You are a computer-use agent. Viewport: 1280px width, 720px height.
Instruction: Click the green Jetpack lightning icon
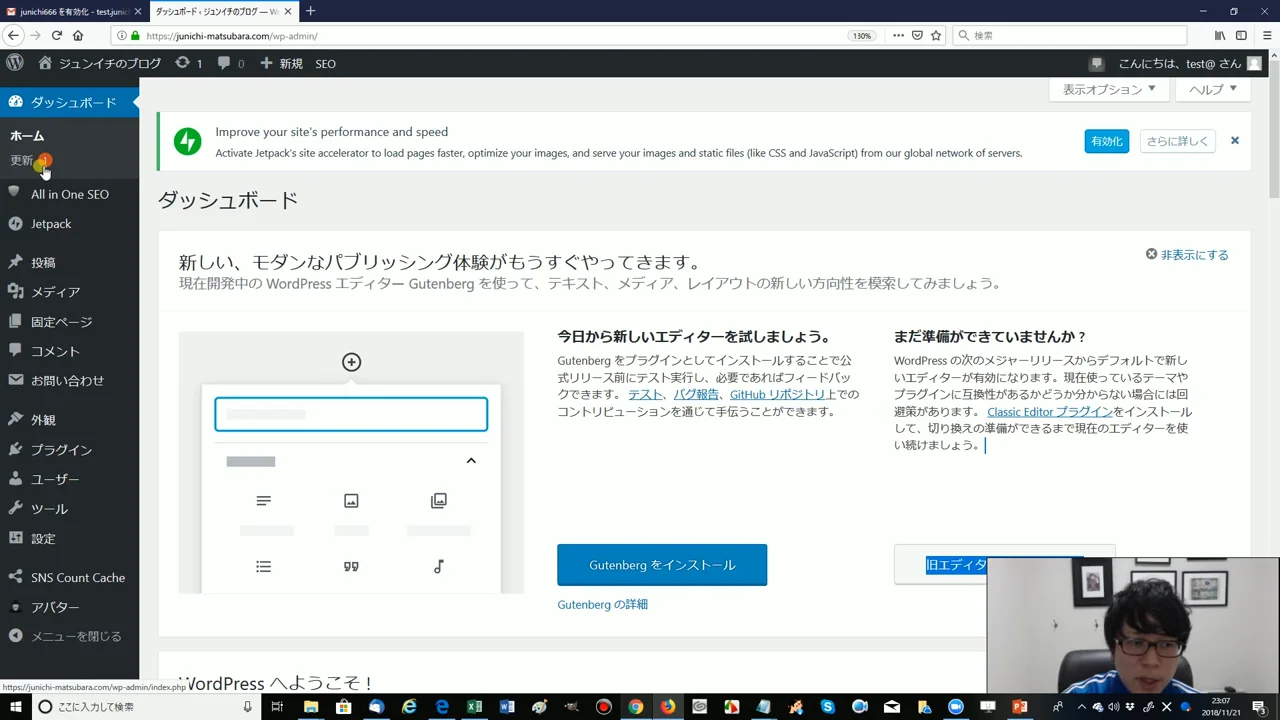pos(187,141)
